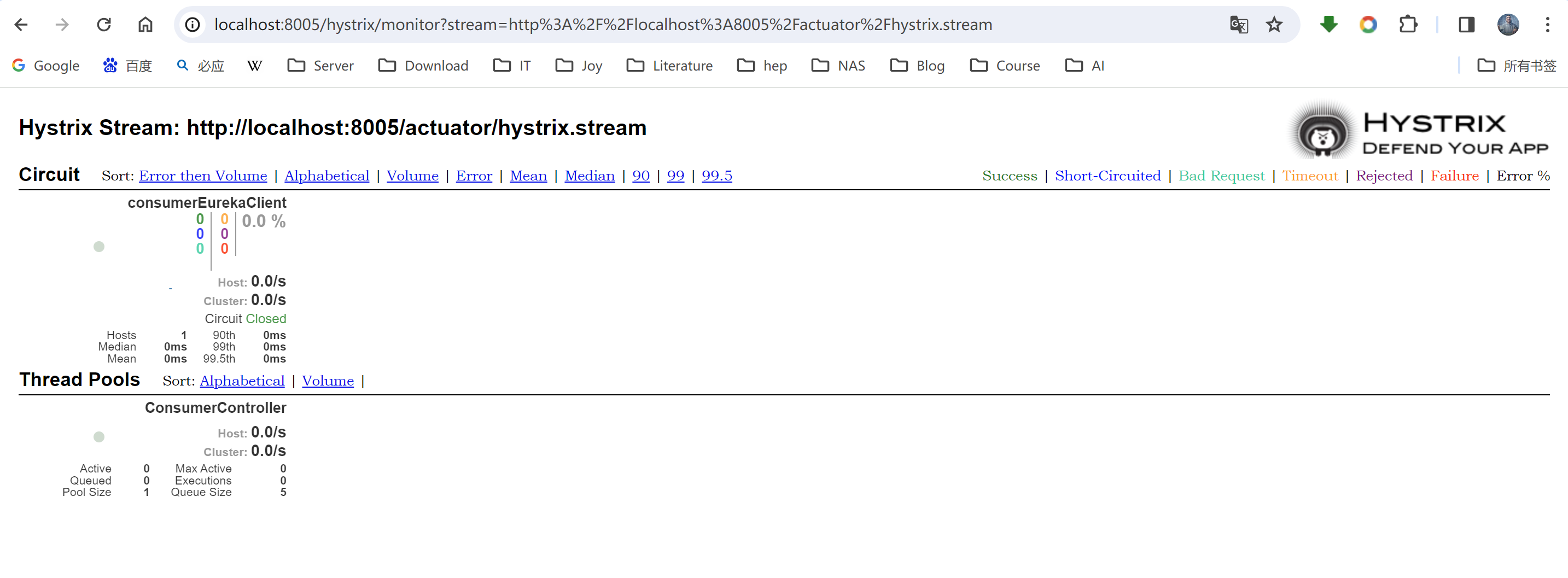The height and width of the screenshot is (578, 1568).
Task: Click the Timeout legend label
Action: [x=1310, y=176]
